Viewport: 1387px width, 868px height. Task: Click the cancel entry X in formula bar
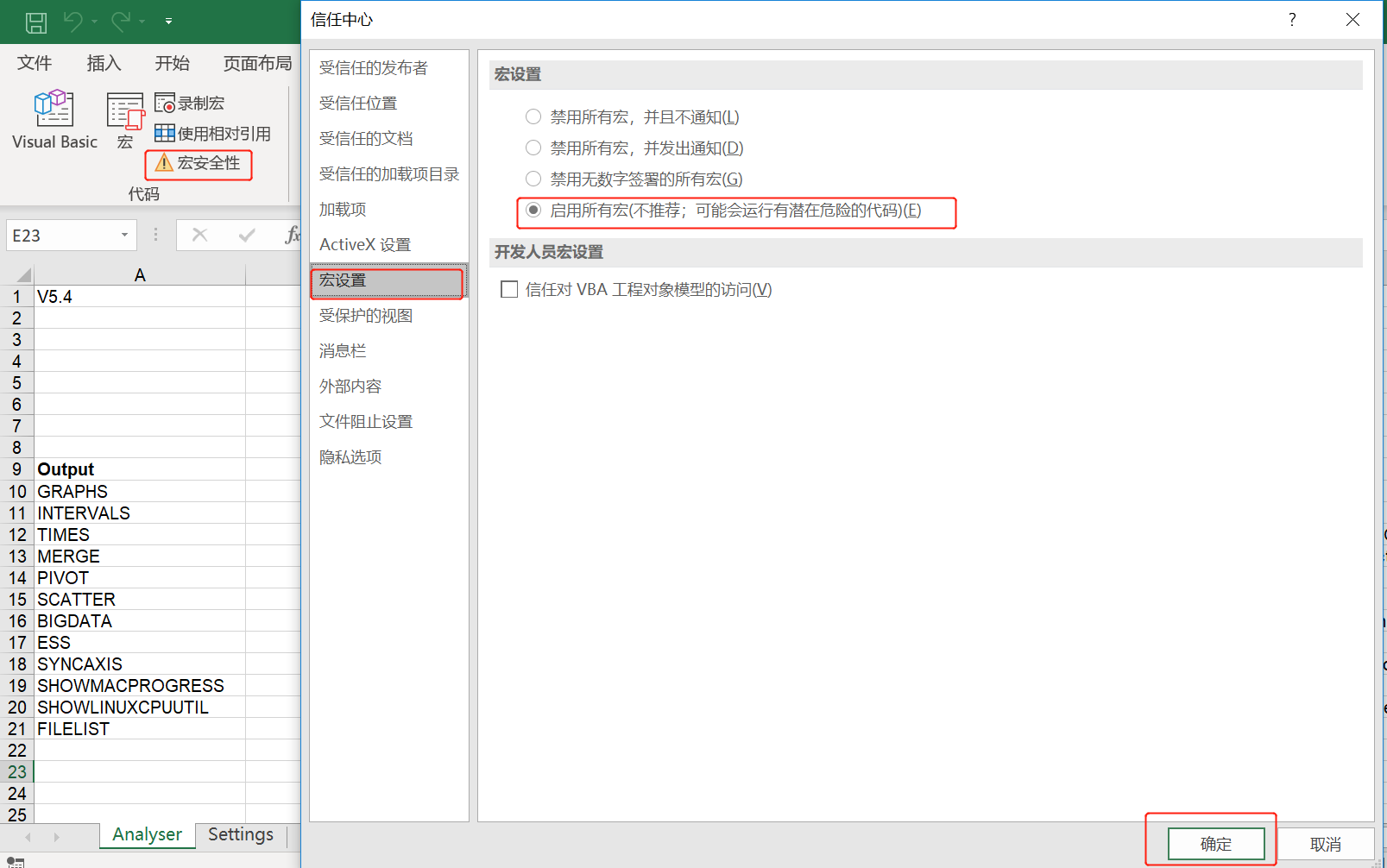[199, 236]
